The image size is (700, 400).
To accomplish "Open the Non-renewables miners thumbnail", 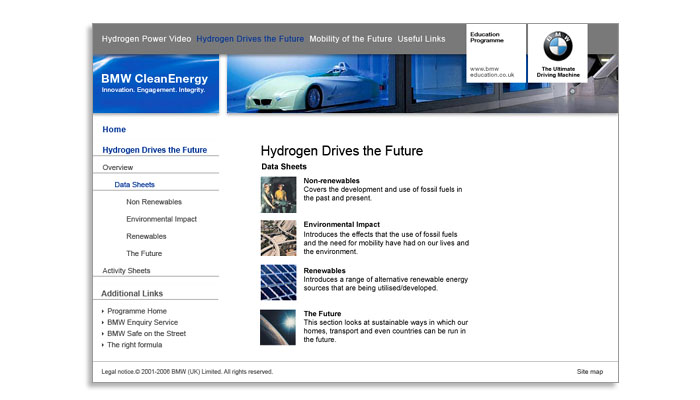I will tap(278, 195).
